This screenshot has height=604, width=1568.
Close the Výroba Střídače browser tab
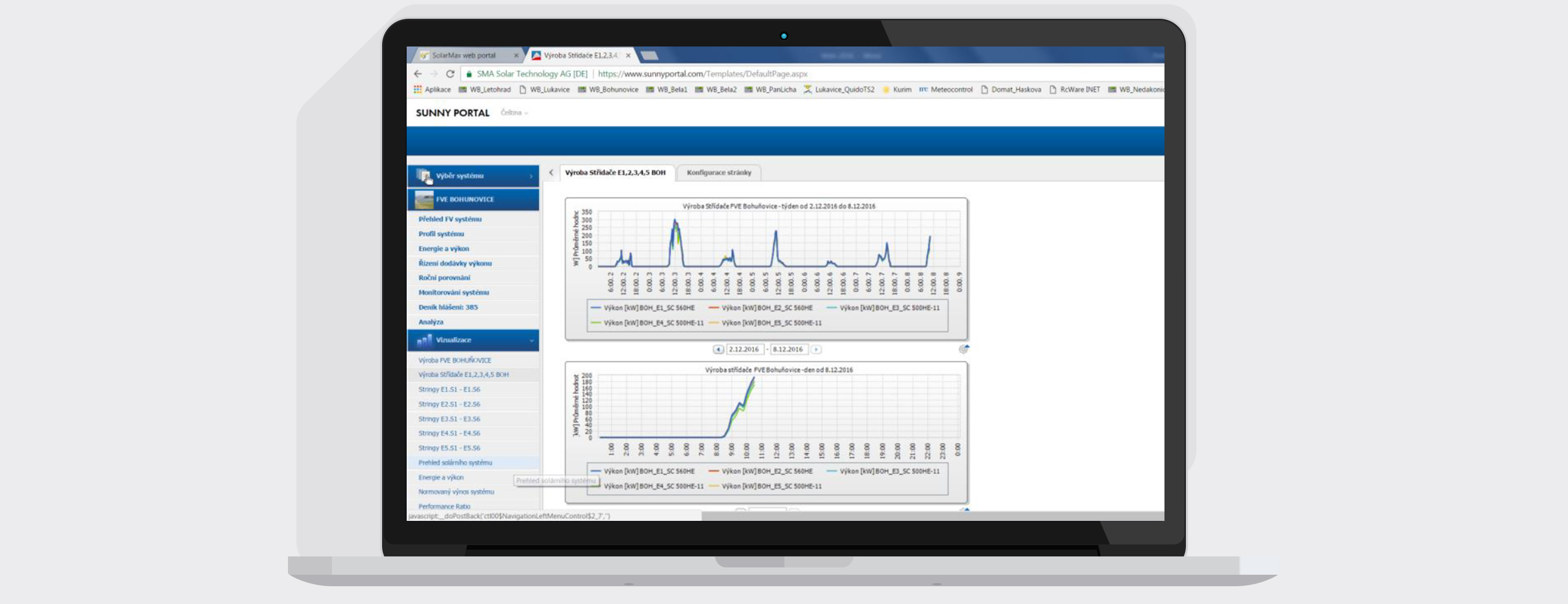click(628, 55)
